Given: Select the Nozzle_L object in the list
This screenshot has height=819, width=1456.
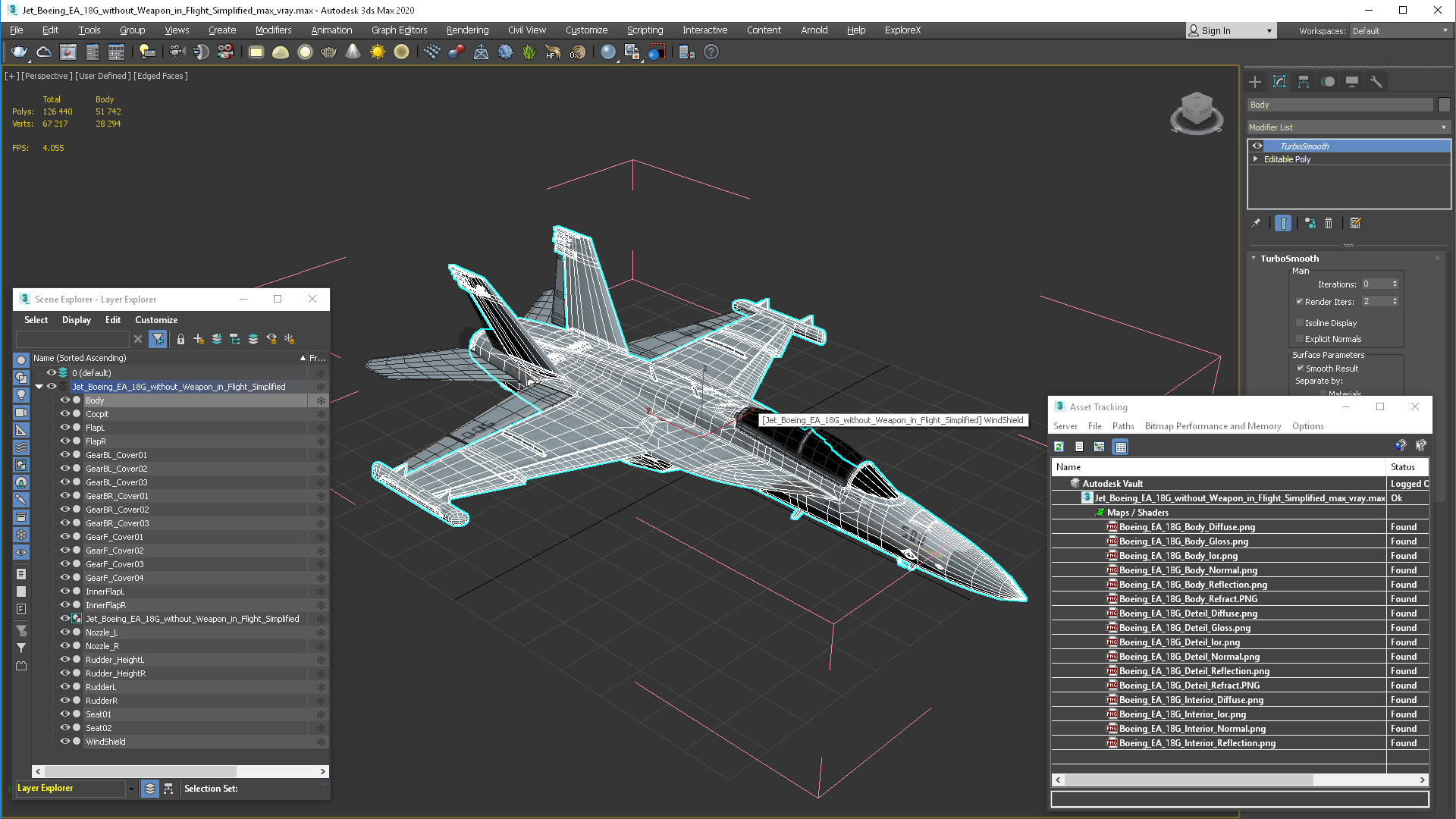Looking at the screenshot, I should coord(102,632).
